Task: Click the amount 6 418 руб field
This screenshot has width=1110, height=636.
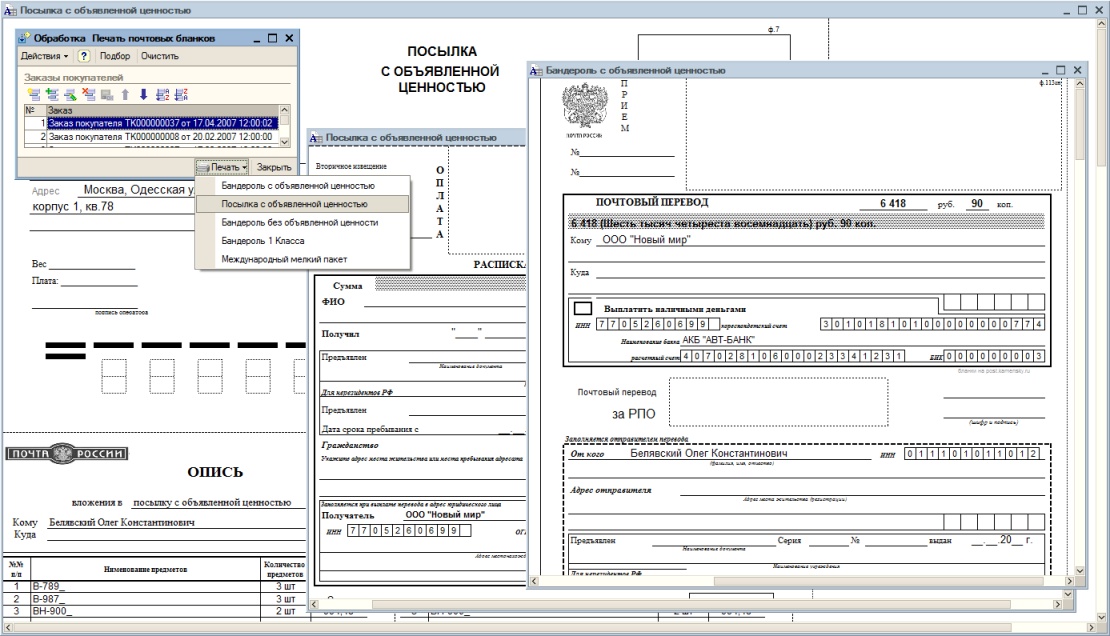Action: [893, 203]
